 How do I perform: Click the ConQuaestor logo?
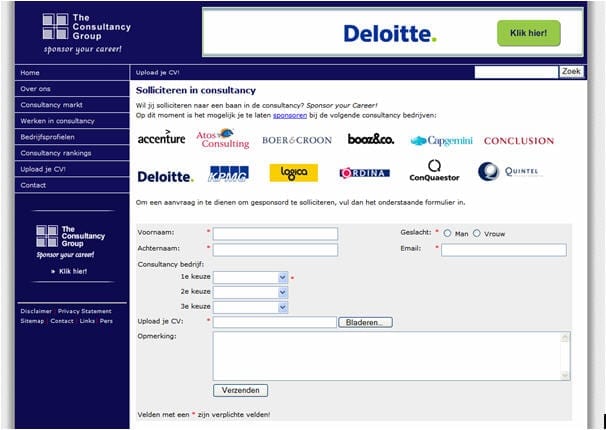point(434,171)
